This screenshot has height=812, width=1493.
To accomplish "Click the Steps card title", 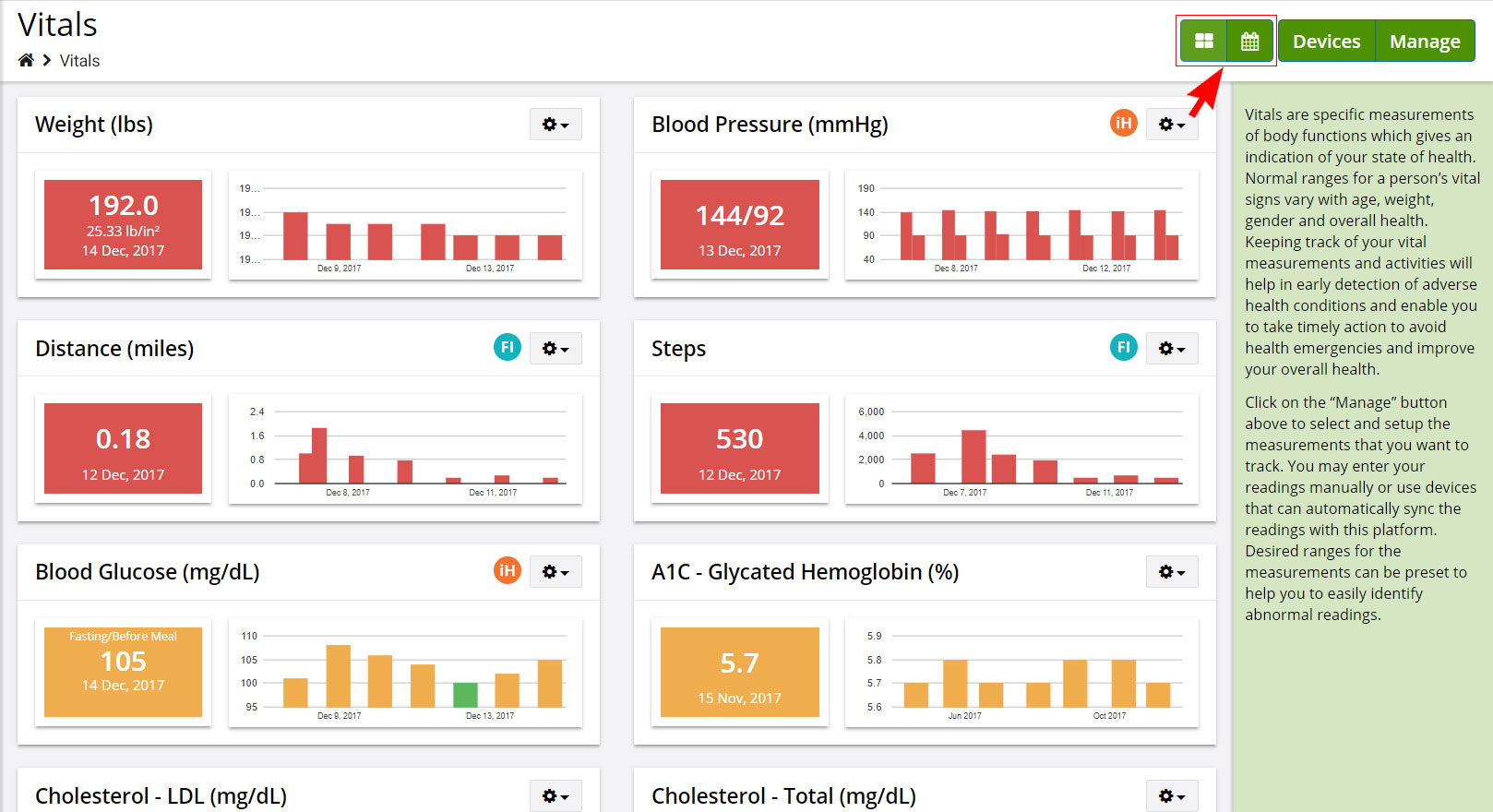I will [x=678, y=349].
